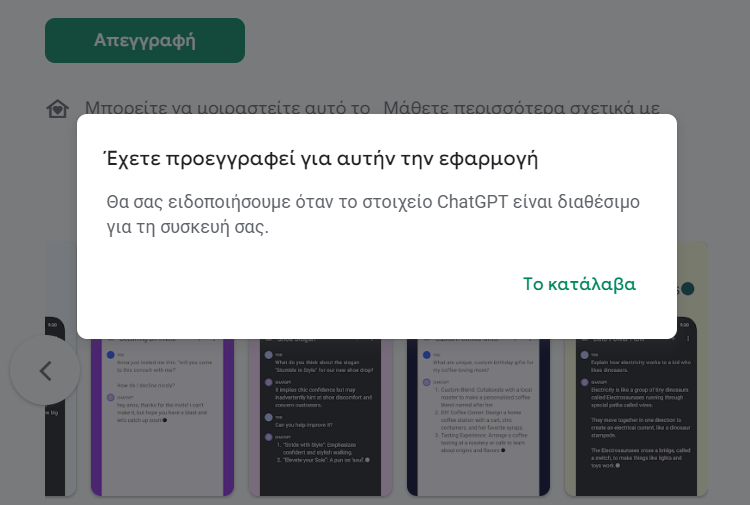Click the Απεγγραφή unregister button
The width and height of the screenshot is (750, 505).
(x=145, y=41)
